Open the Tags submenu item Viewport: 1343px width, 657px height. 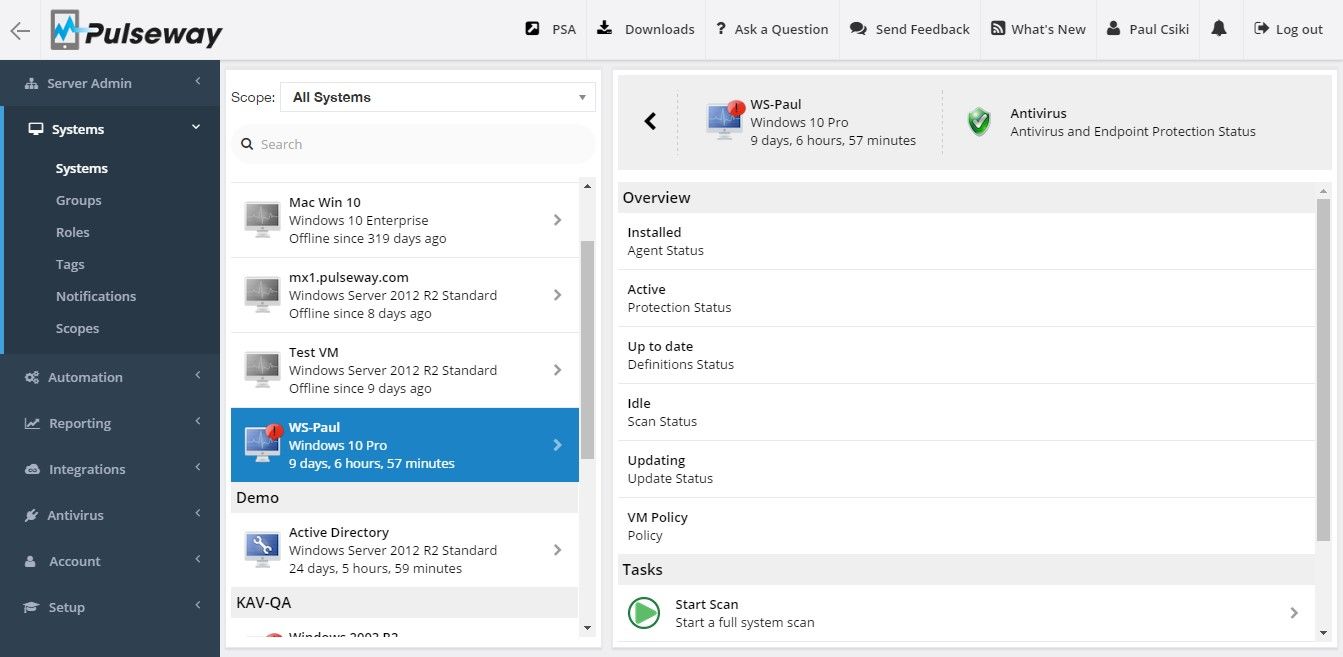pos(70,264)
